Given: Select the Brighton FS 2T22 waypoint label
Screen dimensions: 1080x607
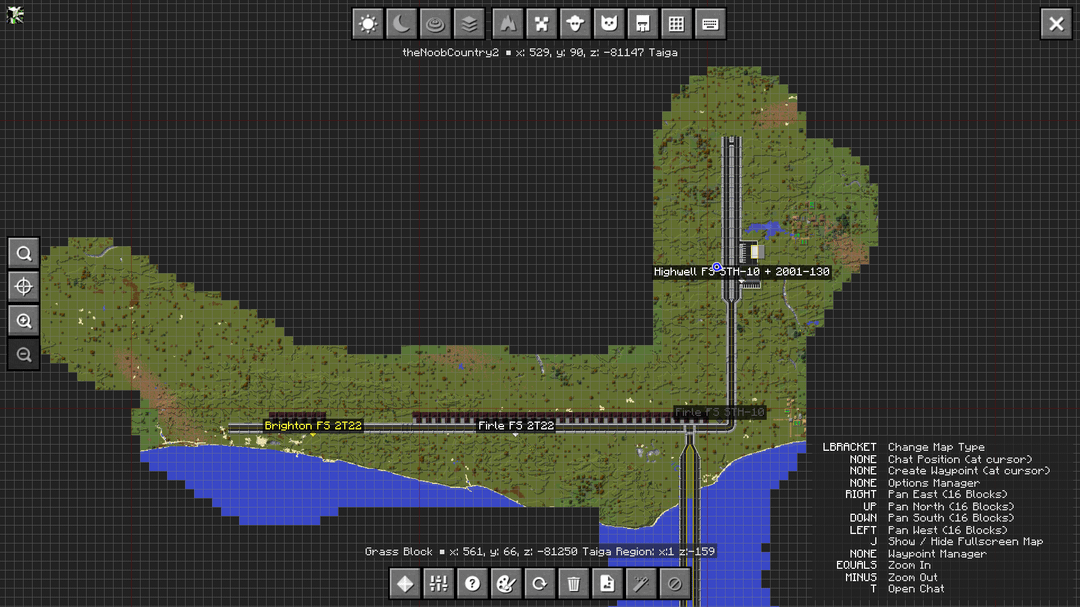Looking at the screenshot, I should pyautogui.click(x=313, y=426).
